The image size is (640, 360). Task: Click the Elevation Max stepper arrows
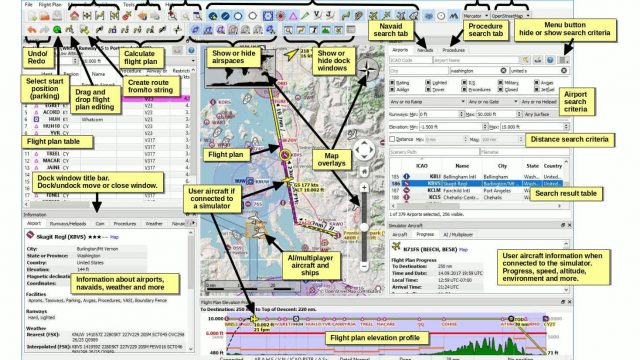(x=566, y=127)
